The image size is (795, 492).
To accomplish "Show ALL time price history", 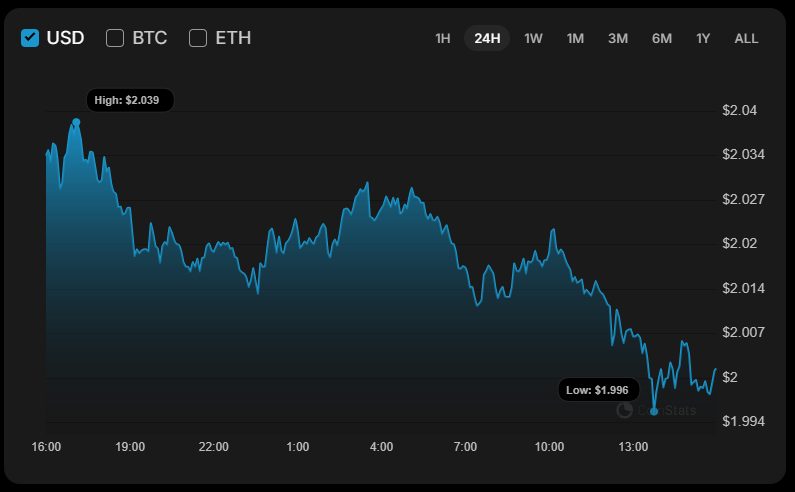I will tap(746, 38).
